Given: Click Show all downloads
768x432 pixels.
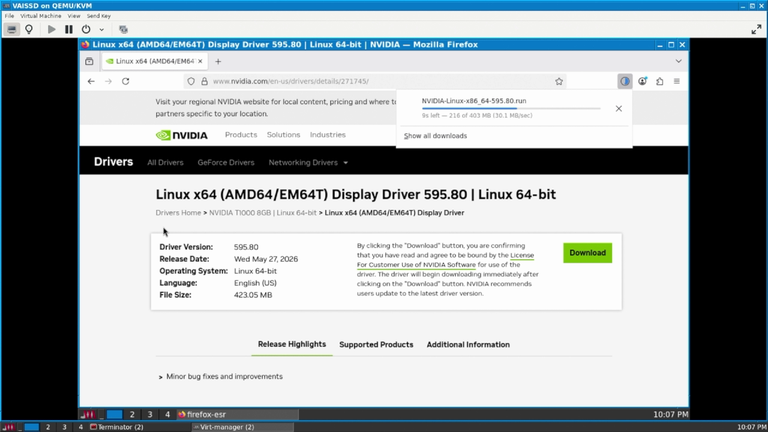Looking at the screenshot, I should point(435,136).
